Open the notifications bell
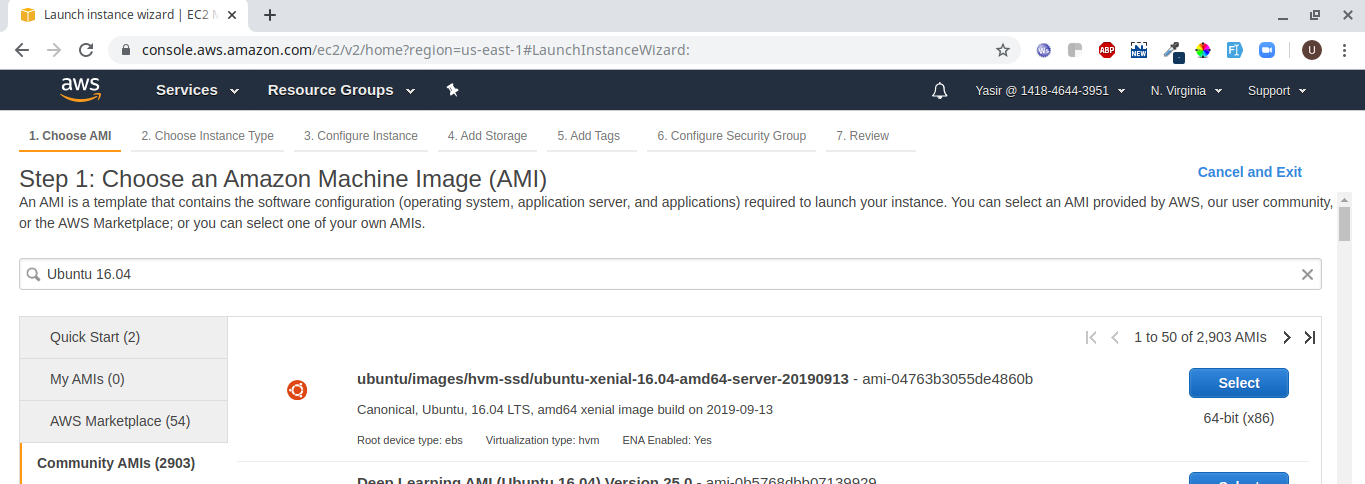This screenshot has width=1365, height=484. (x=939, y=91)
